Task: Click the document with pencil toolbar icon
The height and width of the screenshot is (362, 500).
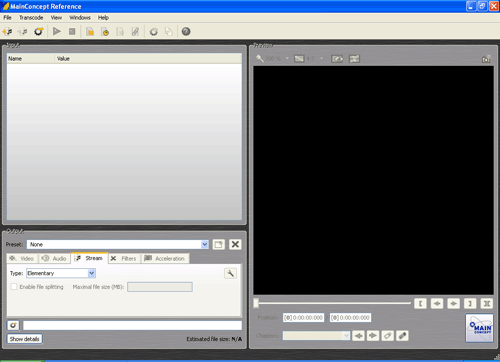Action: click(135, 32)
